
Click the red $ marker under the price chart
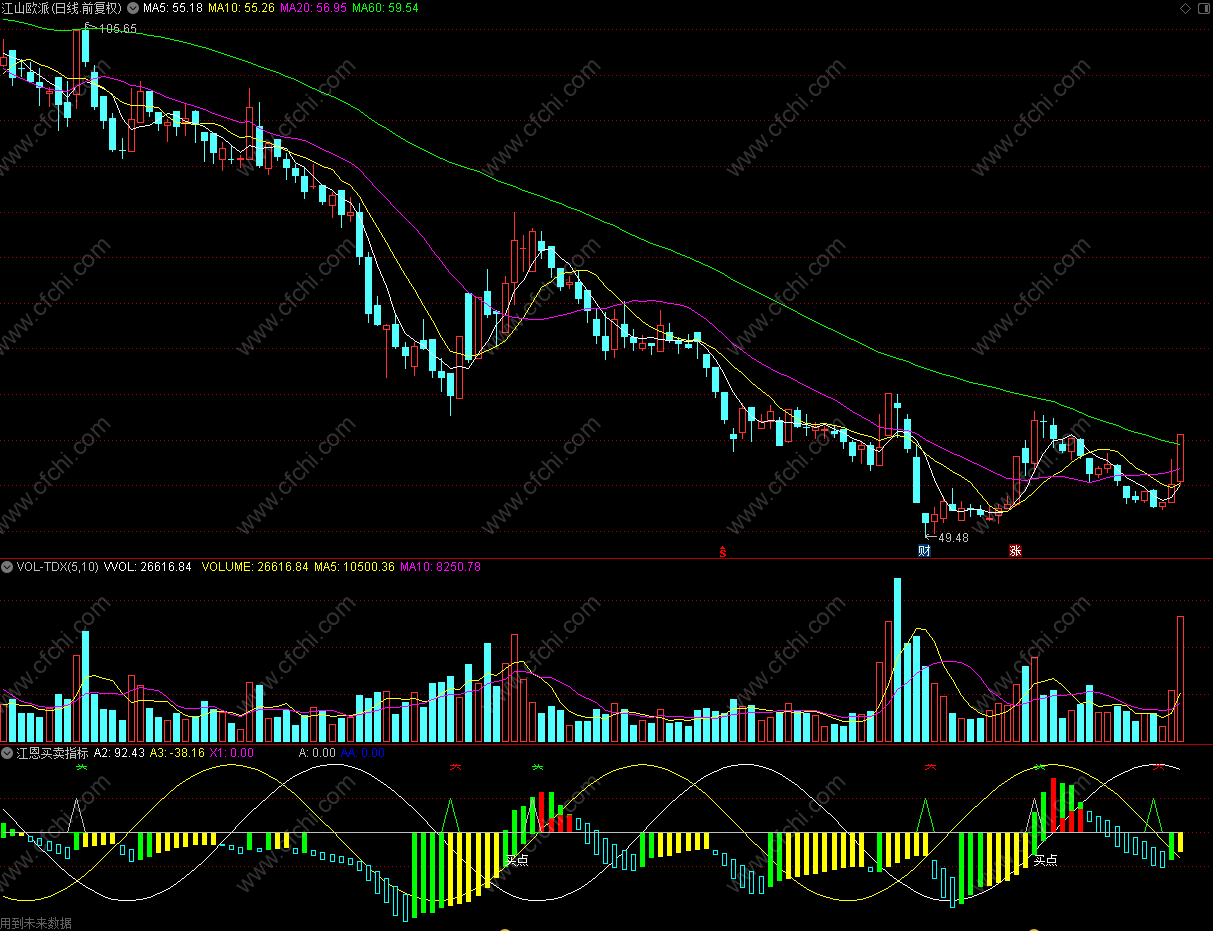722,551
